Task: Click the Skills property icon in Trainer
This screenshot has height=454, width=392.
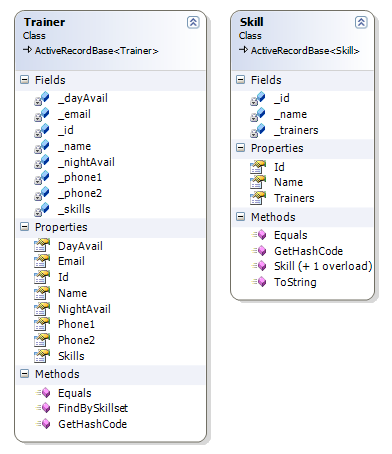Action: (x=42, y=356)
